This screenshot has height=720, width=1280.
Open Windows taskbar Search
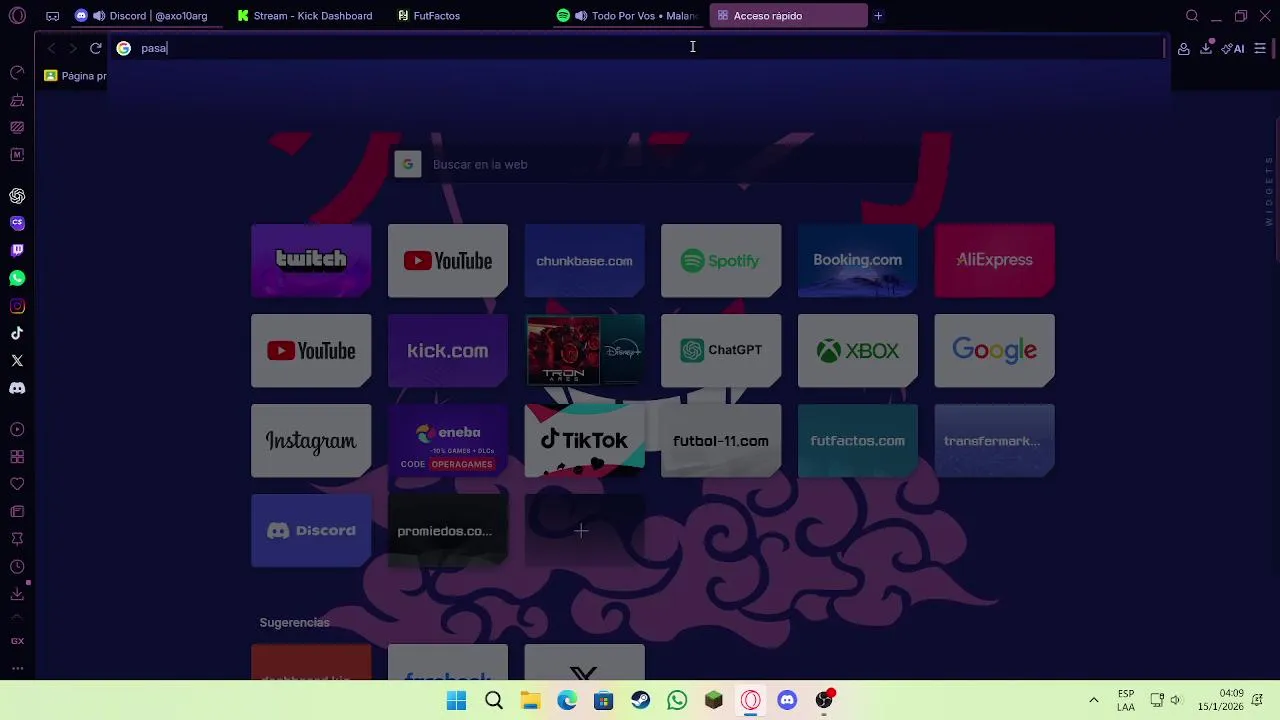(494, 700)
